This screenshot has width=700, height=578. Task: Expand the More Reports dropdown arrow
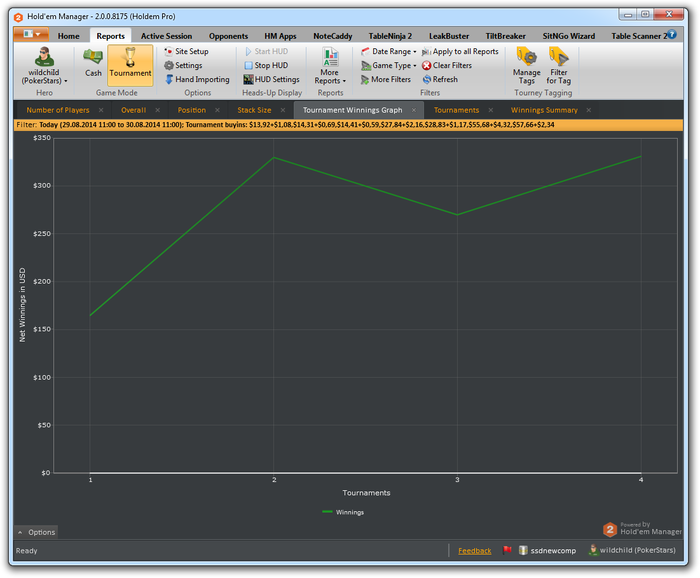point(344,81)
